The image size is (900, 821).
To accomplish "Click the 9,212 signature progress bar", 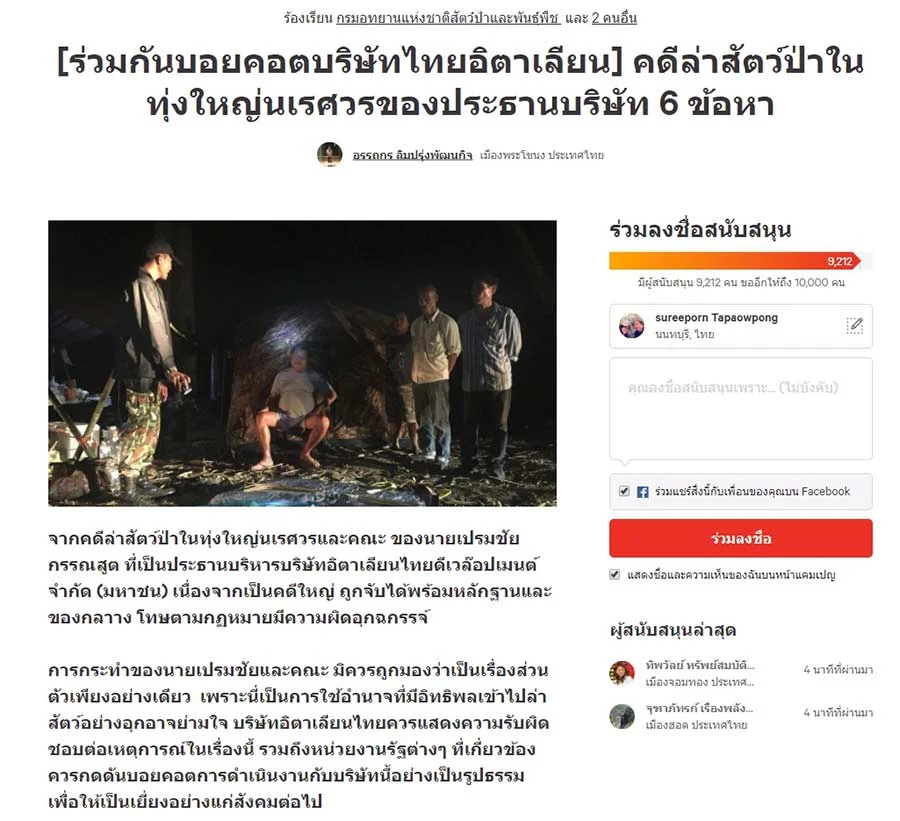I will (x=740, y=261).
